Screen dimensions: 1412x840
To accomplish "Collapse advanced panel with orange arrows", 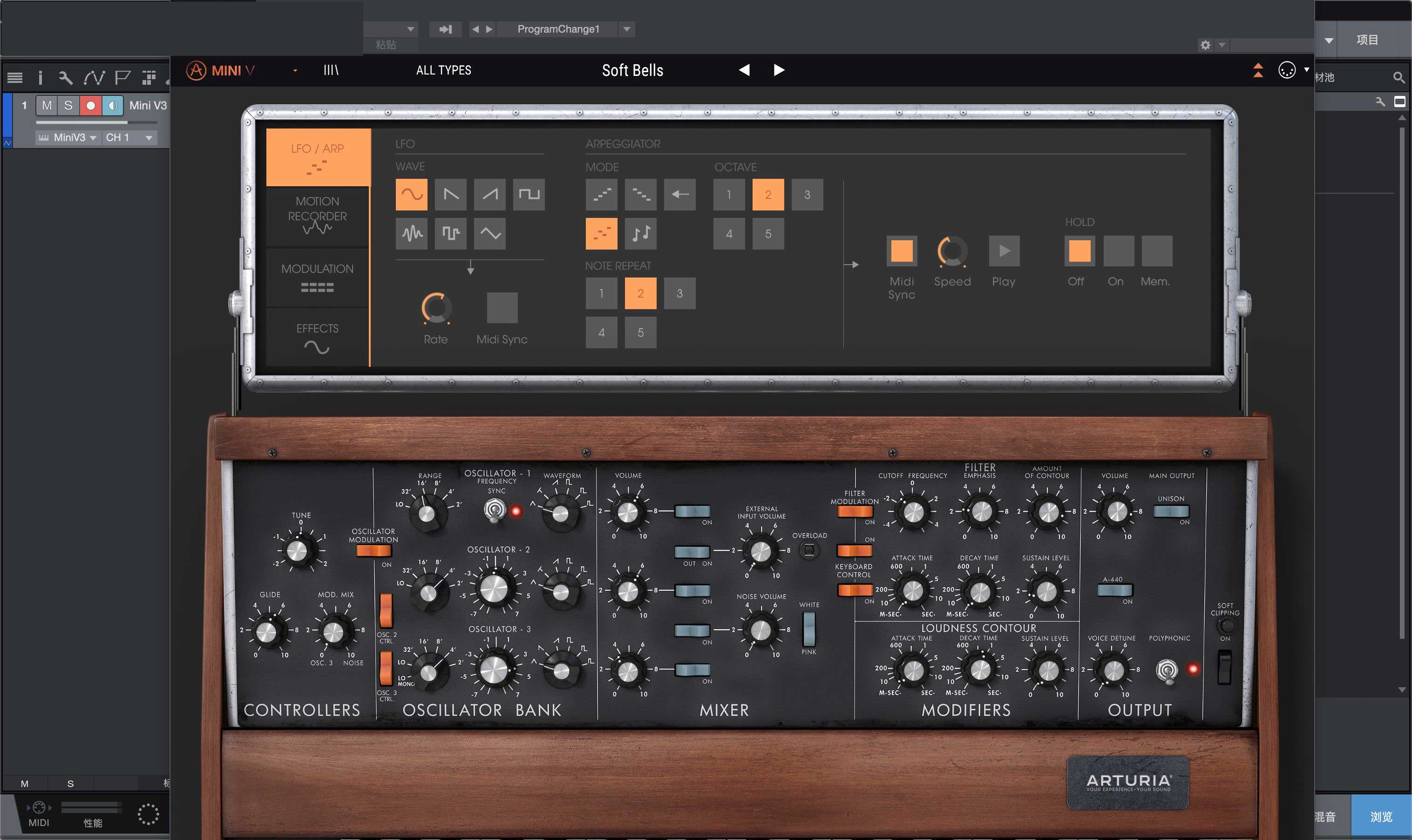I will coord(1257,70).
